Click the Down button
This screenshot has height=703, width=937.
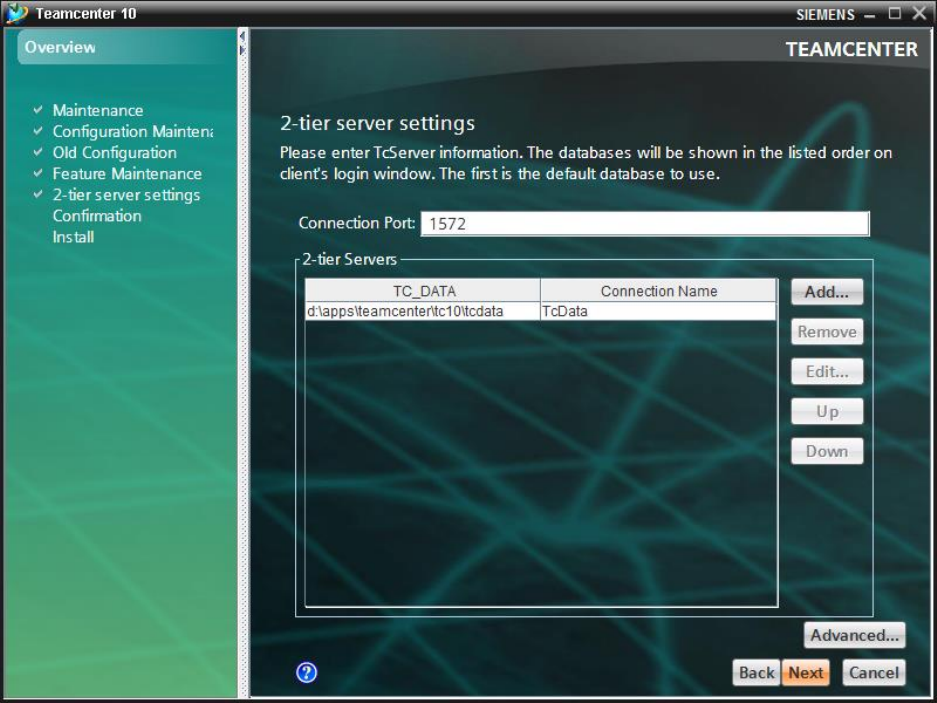827,451
